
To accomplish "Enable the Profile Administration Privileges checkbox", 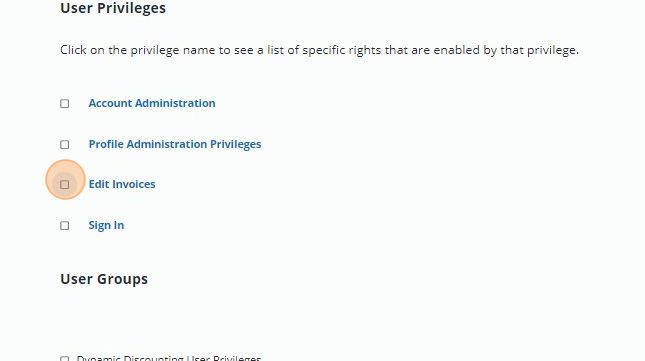I will (x=65, y=145).
